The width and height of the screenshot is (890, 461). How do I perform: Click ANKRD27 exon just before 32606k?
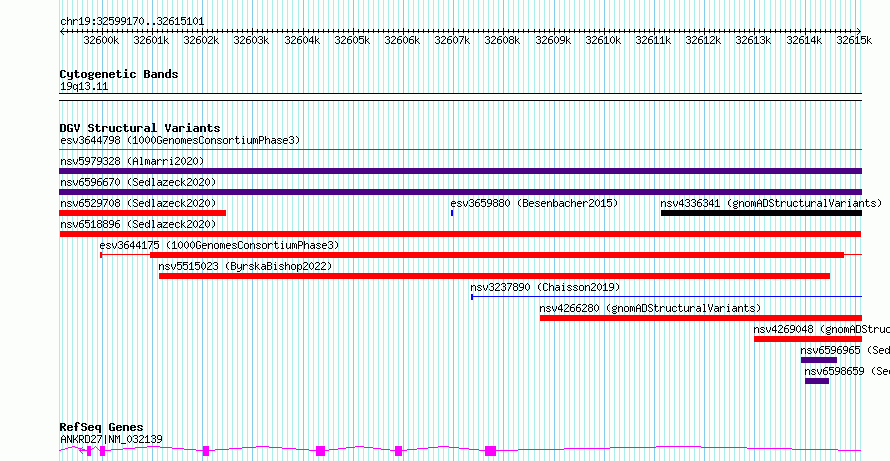tap(398, 451)
